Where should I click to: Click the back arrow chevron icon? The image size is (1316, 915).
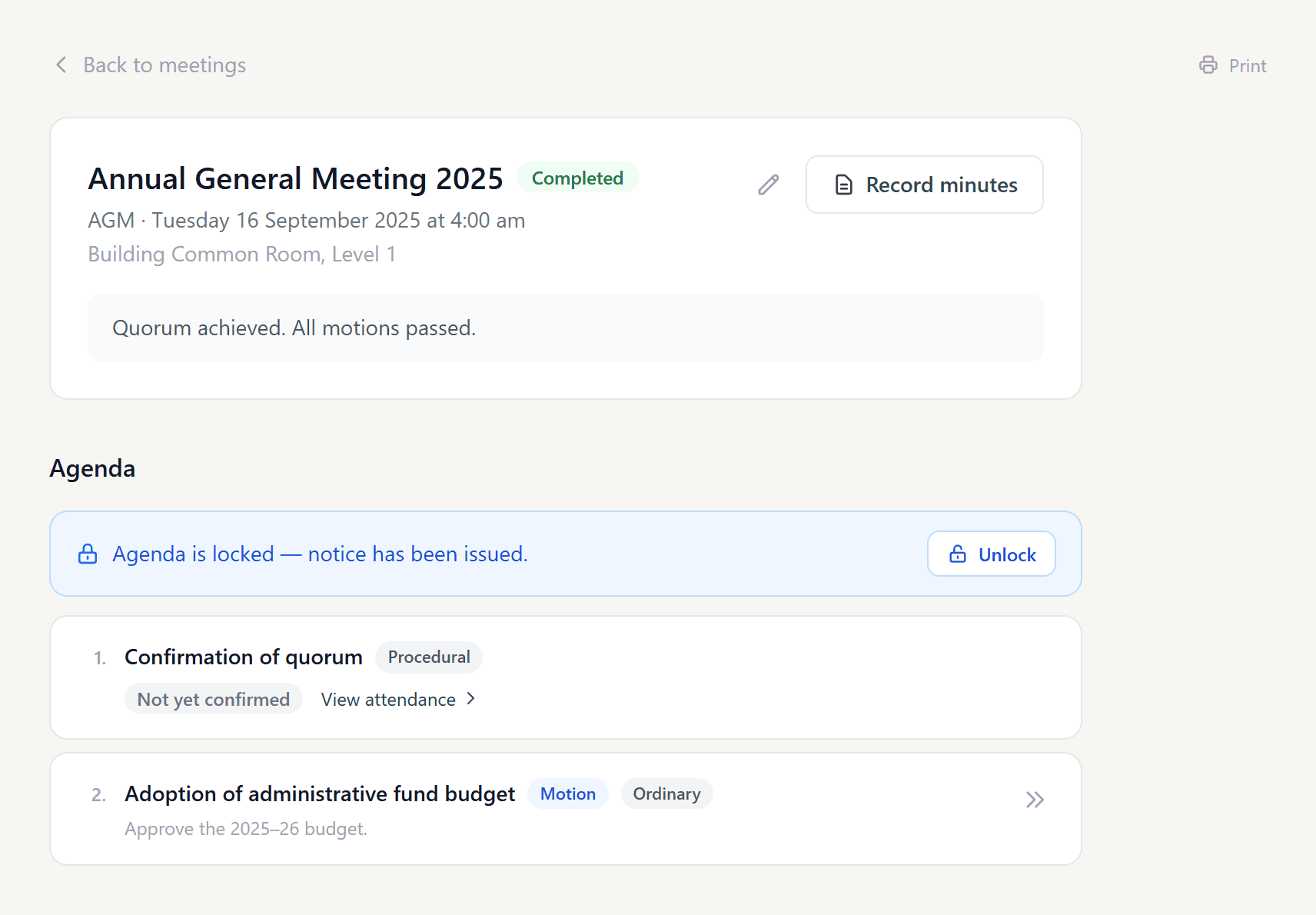click(61, 65)
